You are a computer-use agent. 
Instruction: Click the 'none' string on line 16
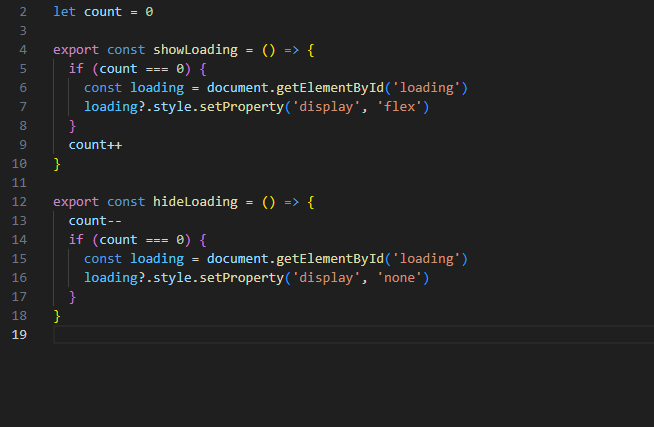click(400, 278)
